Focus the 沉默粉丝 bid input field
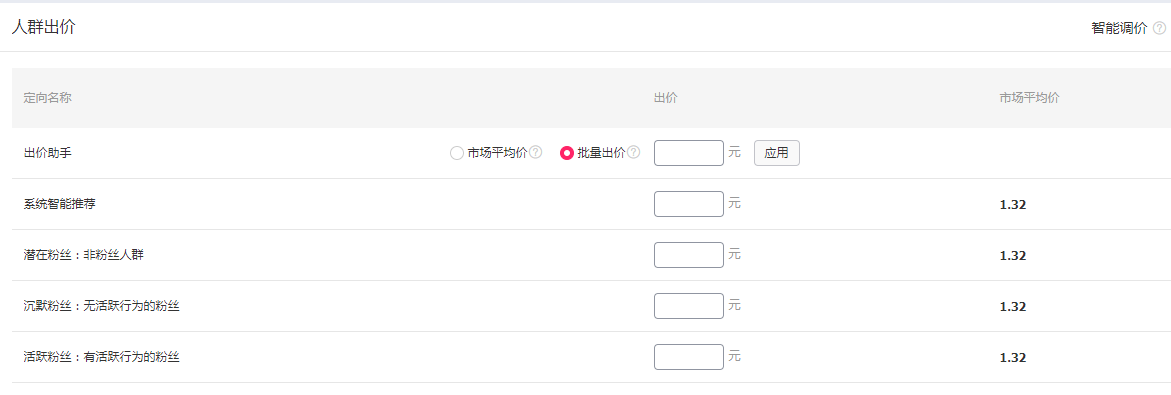Screen dimensions: 1171x395 click(689, 306)
